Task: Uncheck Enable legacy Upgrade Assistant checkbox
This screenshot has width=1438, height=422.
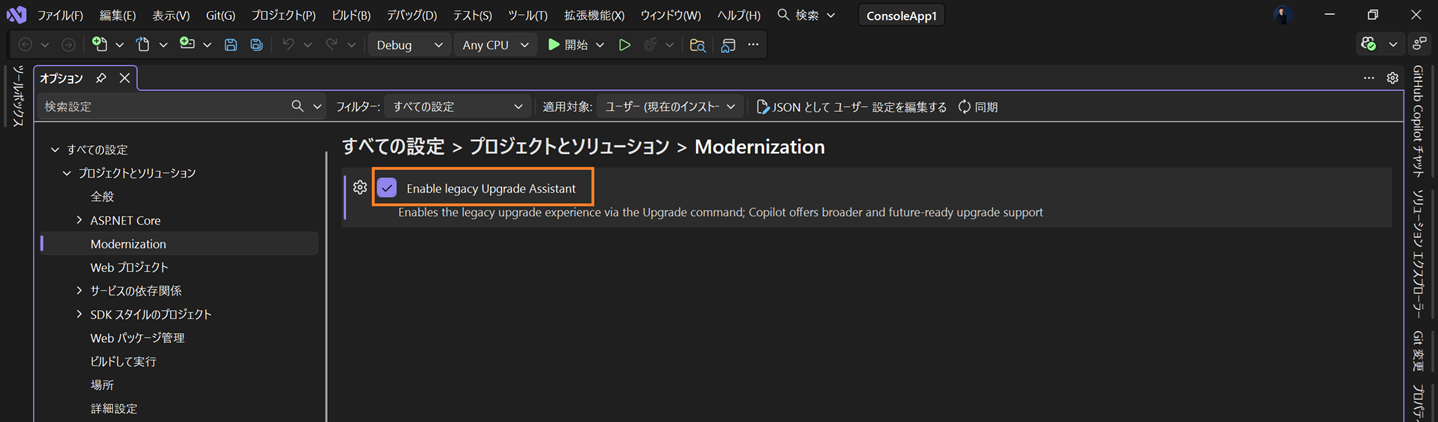Action: pos(387,188)
